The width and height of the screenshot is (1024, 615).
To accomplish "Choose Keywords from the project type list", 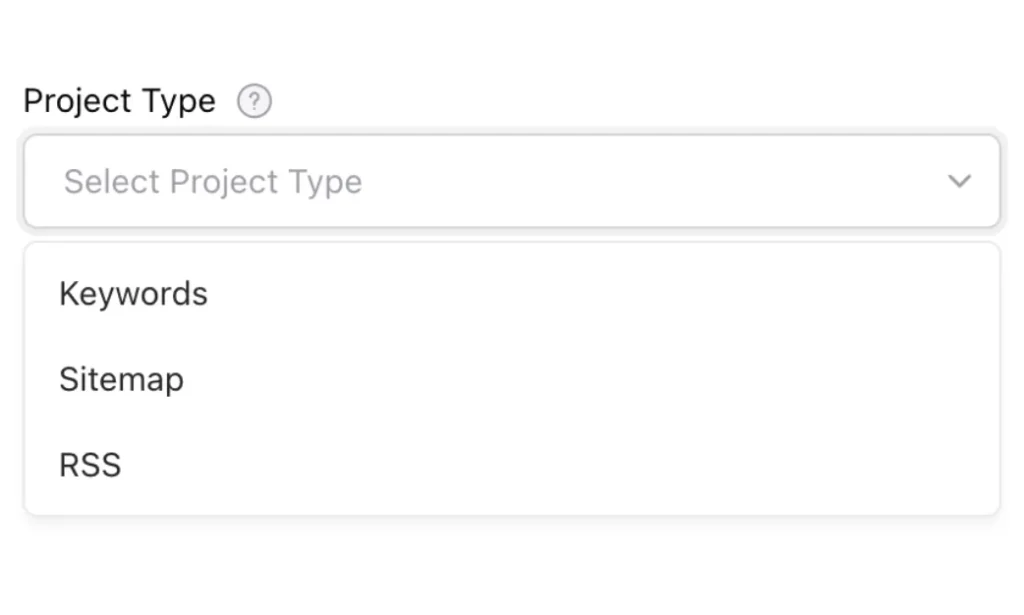I will [512, 294].
